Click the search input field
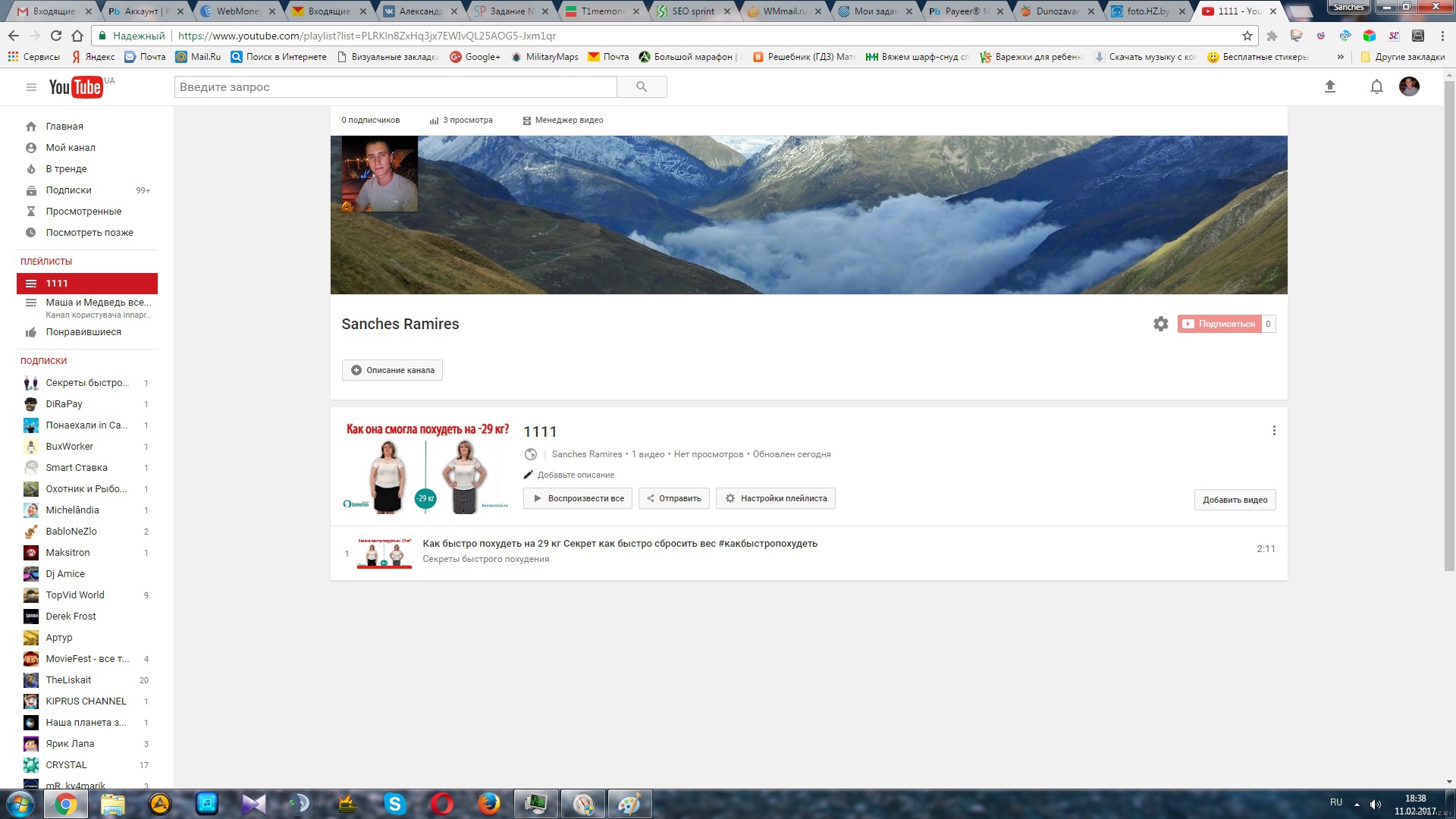Image resolution: width=1456 pixels, height=819 pixels. coord(395,87)
